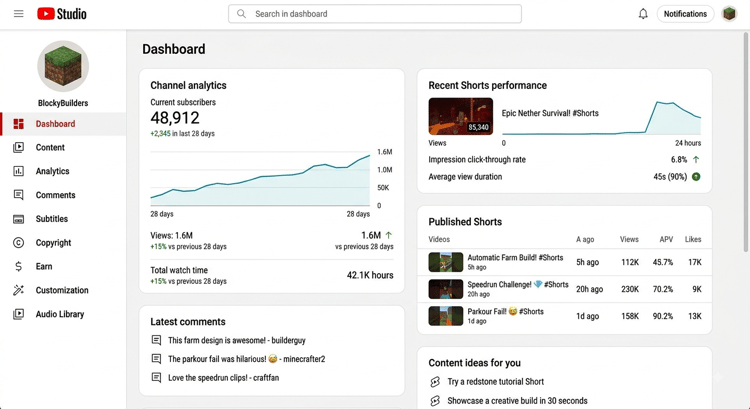
Task: Click Parkour Fail thumbnail
Action: (x=445, y=316)
